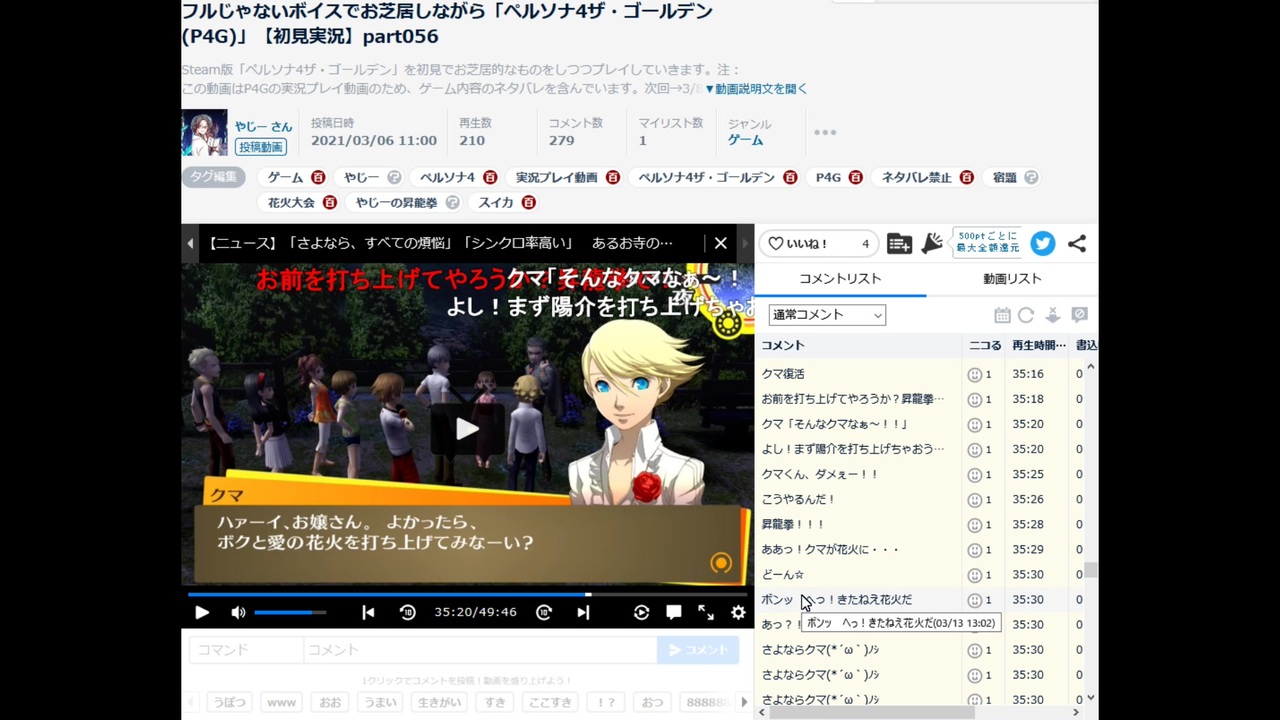Toggle repeat playback icon
The width and height of the screenshot is (1280, 720).
[642, 613]
